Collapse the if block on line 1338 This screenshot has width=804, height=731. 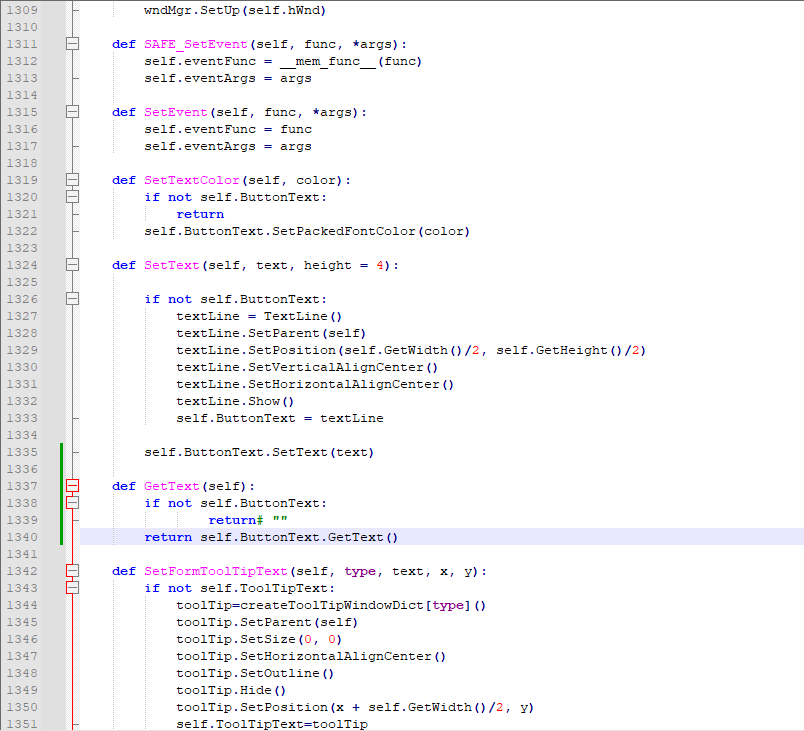[x=72, y=503]
